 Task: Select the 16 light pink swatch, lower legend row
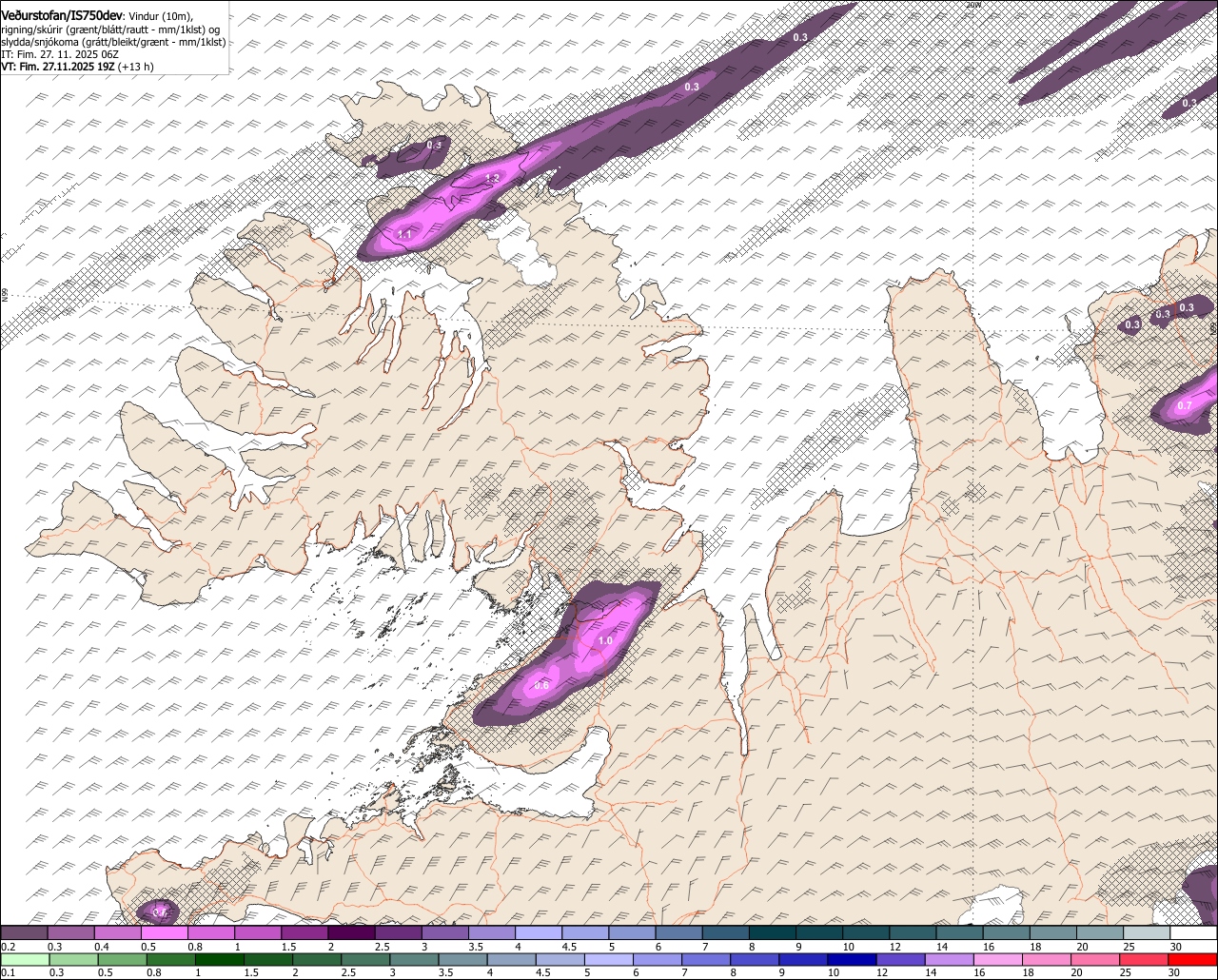(x=997, y=959)
